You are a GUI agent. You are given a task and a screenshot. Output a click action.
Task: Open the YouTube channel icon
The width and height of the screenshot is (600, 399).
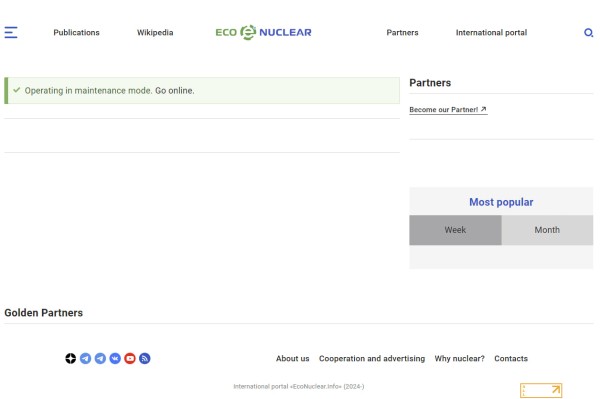pyautogui.click(x=130, y=358)
